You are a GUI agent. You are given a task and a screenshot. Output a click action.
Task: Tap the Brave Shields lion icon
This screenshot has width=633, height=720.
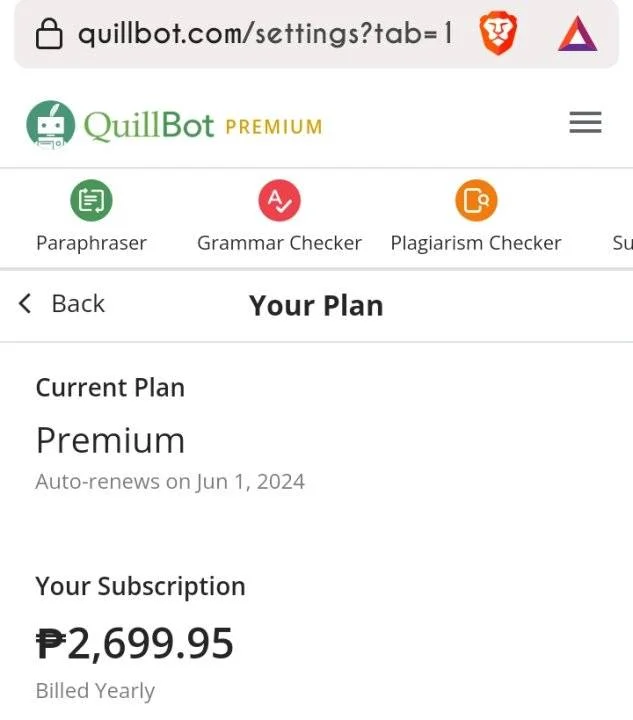point(498,33)
